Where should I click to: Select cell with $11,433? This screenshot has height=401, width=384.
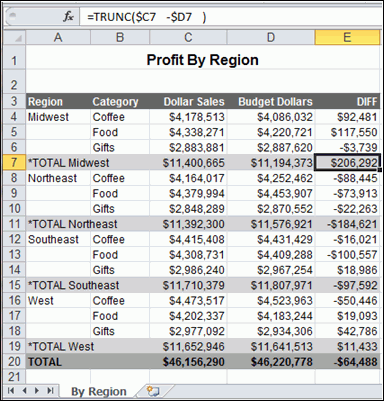click(x=347, y=347)
